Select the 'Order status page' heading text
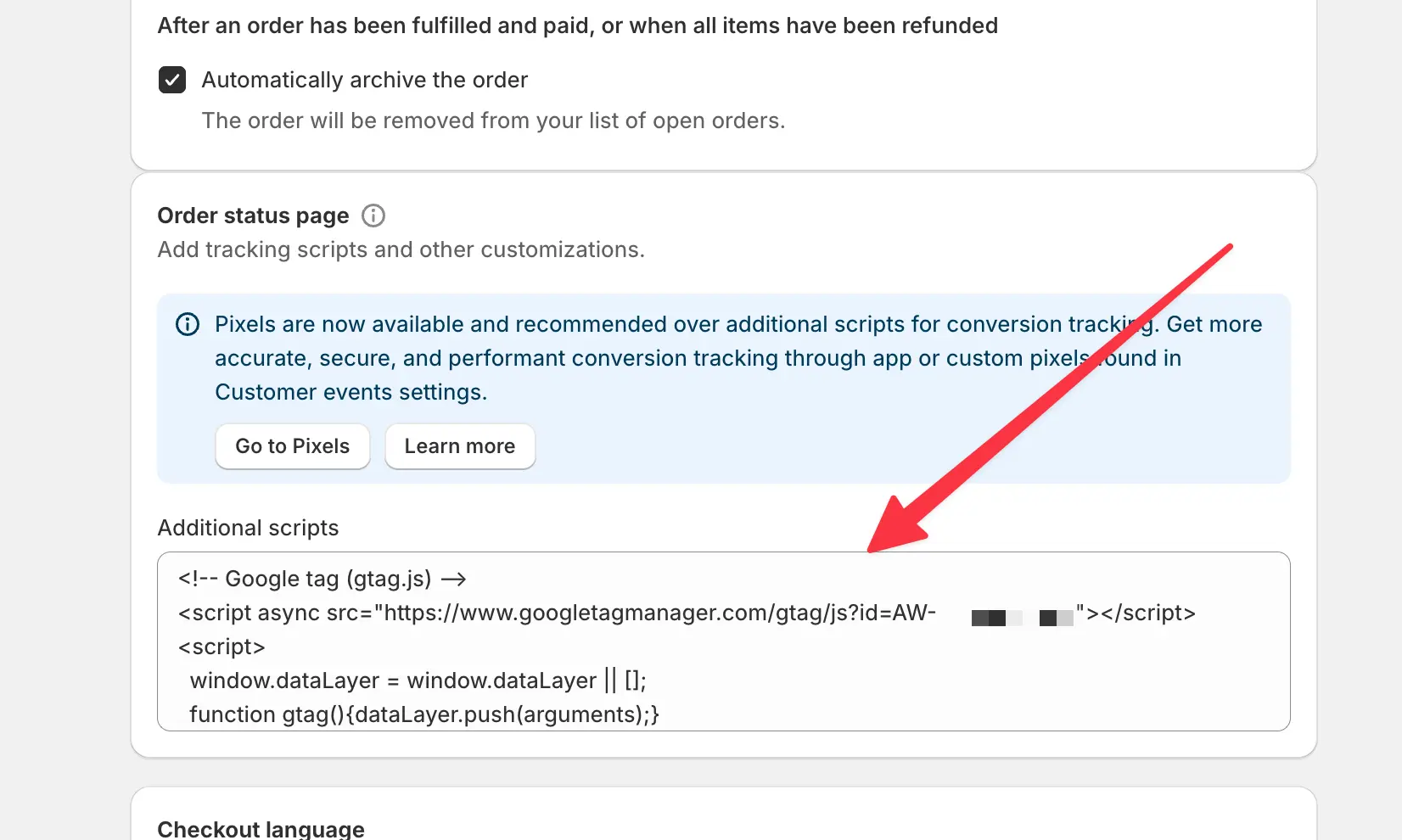1402x840 pixels. pyautogui.click(x=253, y=216)
